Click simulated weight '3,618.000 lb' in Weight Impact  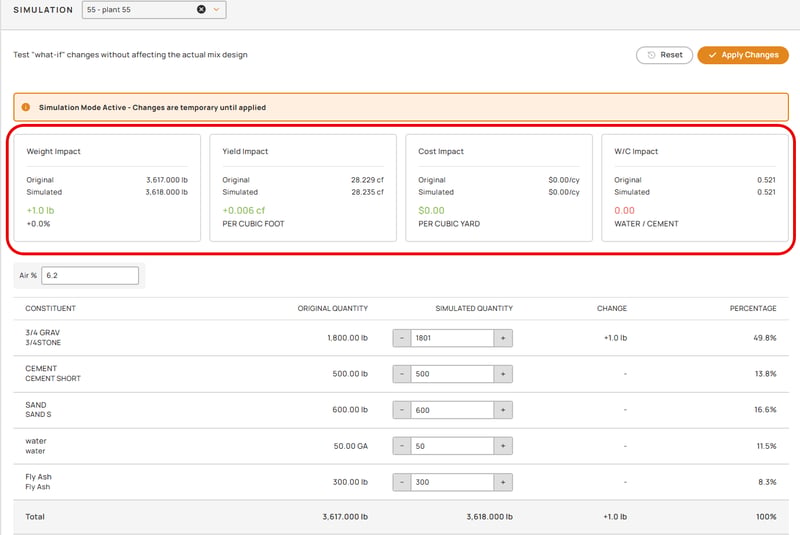[166, 192]
